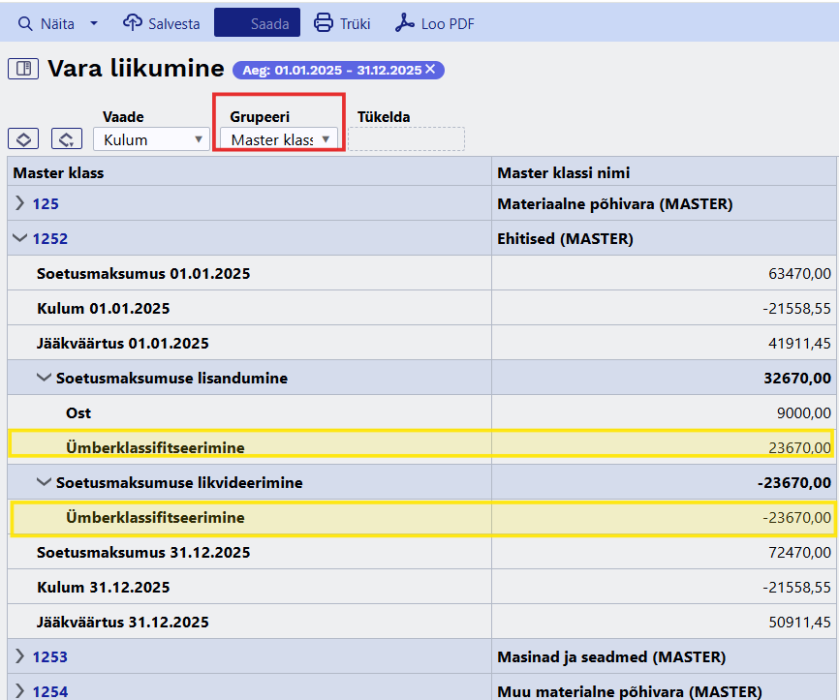839x700 pixels.
Task: Click Kulum 01.01.2025 row label
Action: click(x=103, y=308)
